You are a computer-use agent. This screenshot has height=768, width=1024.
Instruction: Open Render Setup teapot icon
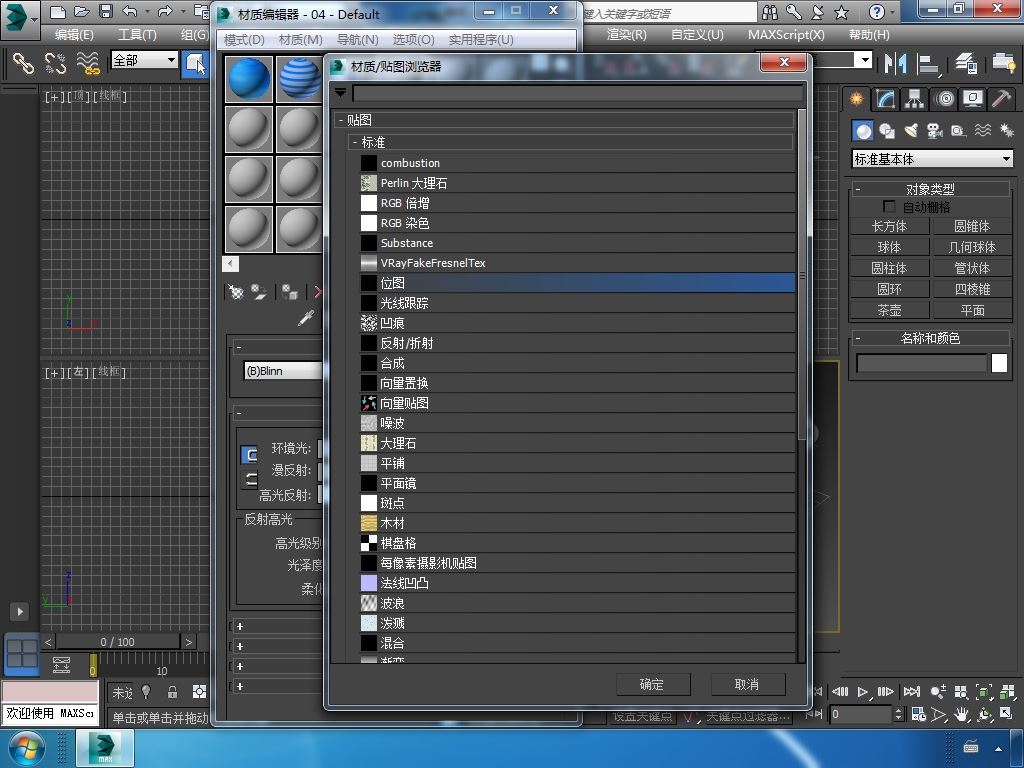tap(1003, 63)
